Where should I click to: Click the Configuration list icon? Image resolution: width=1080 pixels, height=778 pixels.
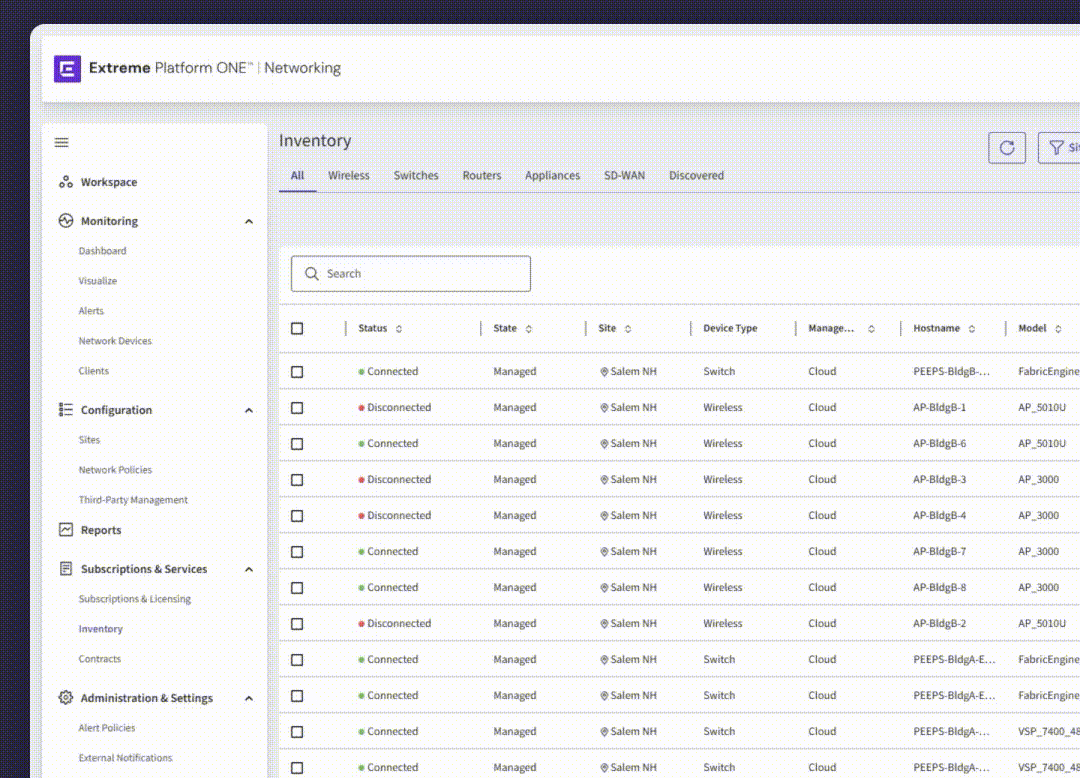point(65,410)
